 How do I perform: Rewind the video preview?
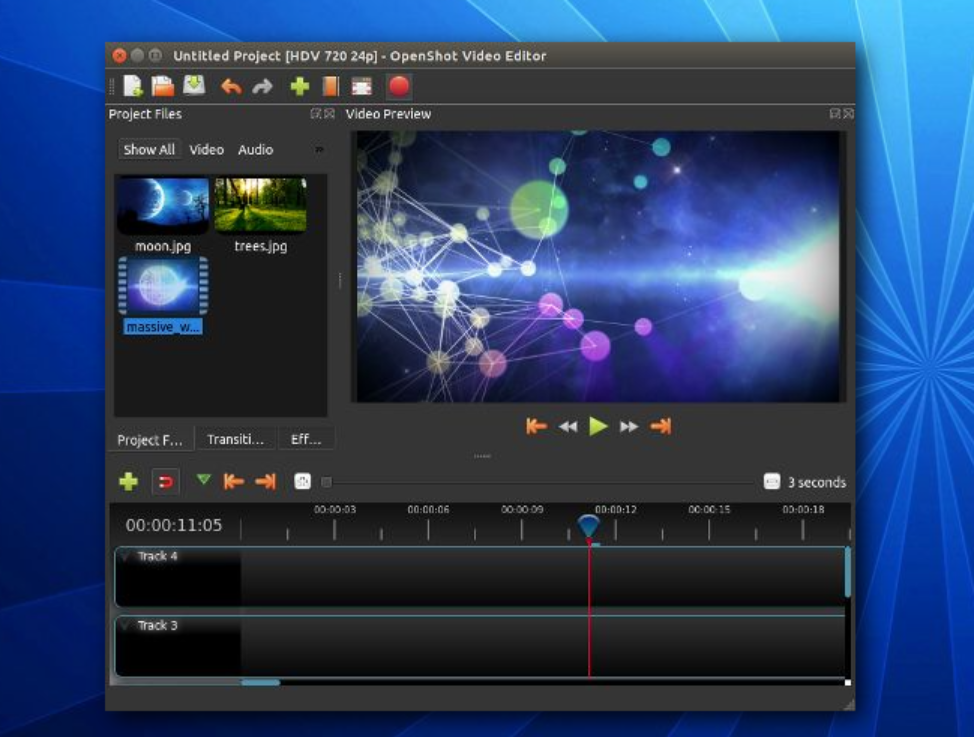click(x=568, y=427)
